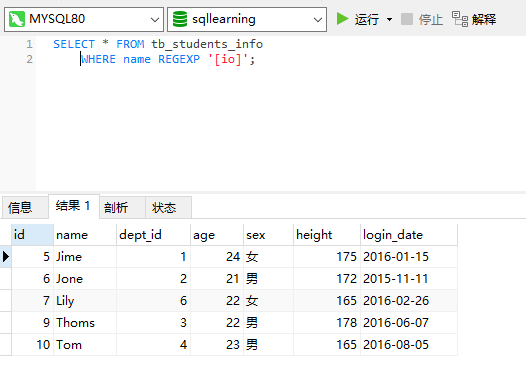
Task: Switch to the 剖析 tab
Action: point(122,208)
